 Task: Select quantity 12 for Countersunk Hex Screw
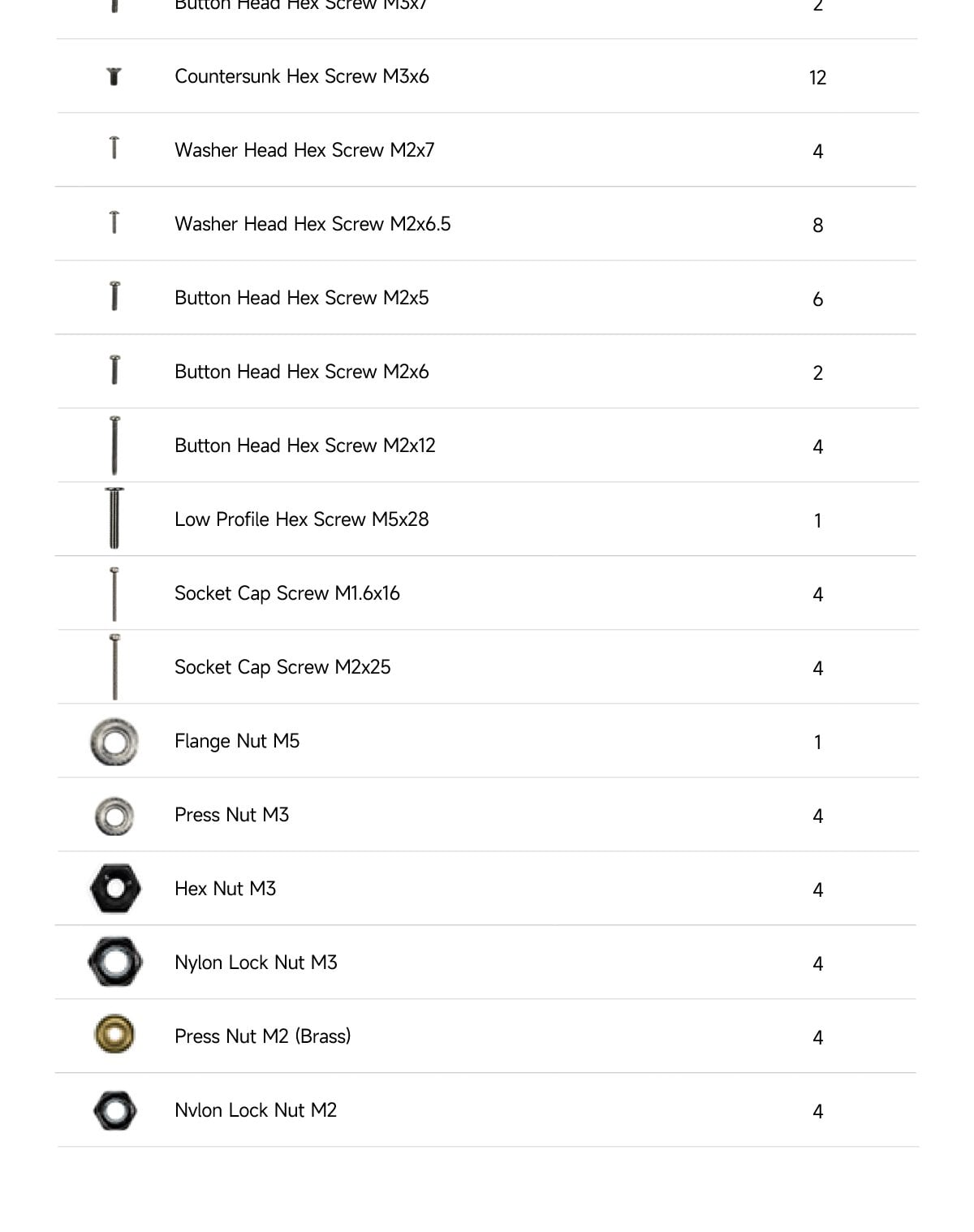pyautogui.click(x=817, y=77)
